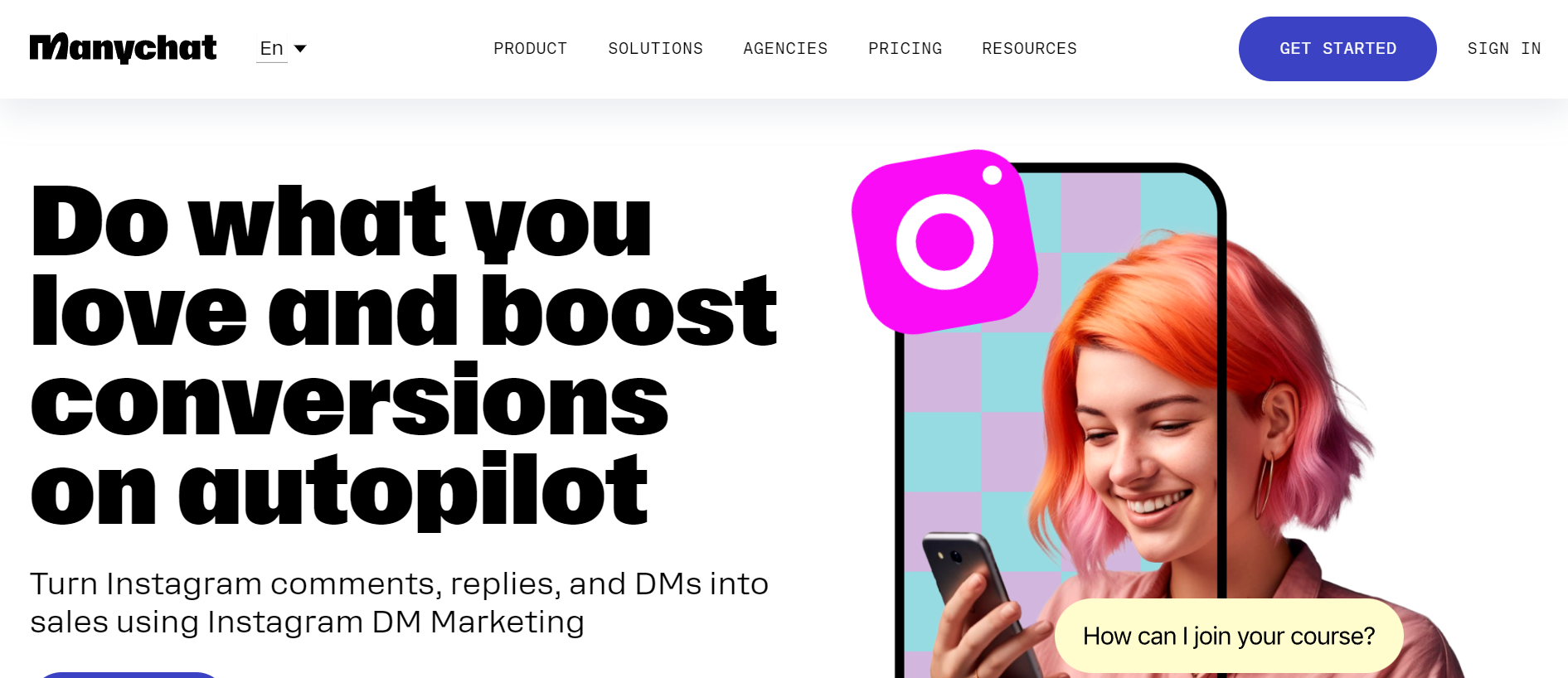Click the 'How can I join your course?' bubble

point(1229,636)
